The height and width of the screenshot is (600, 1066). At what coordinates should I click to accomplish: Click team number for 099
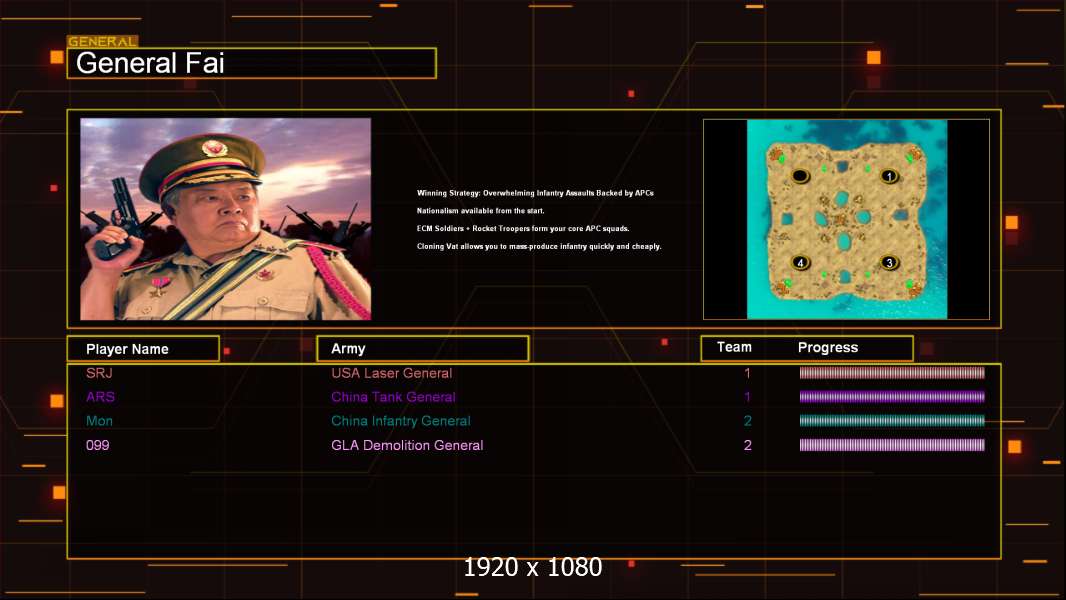click(747, 445)
